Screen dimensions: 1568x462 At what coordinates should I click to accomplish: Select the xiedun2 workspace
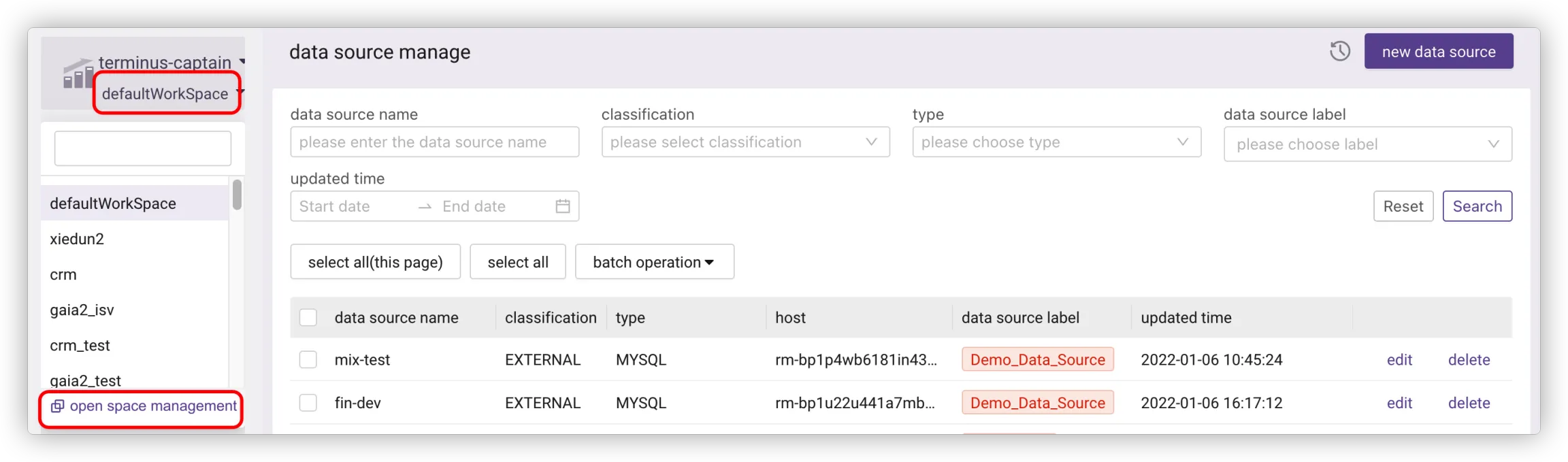[77, 239]
